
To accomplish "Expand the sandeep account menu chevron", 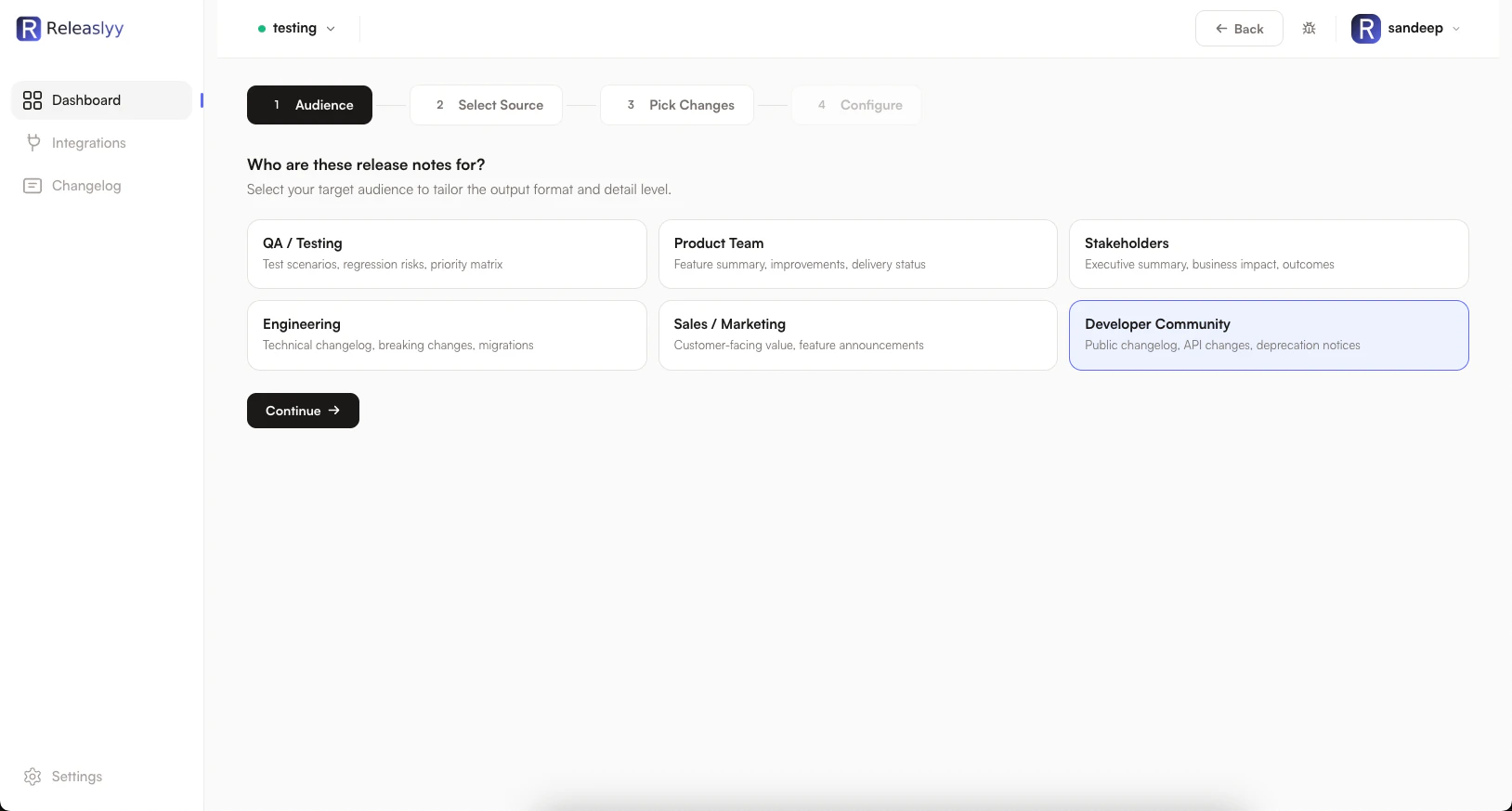I will tap(1456, 29).
